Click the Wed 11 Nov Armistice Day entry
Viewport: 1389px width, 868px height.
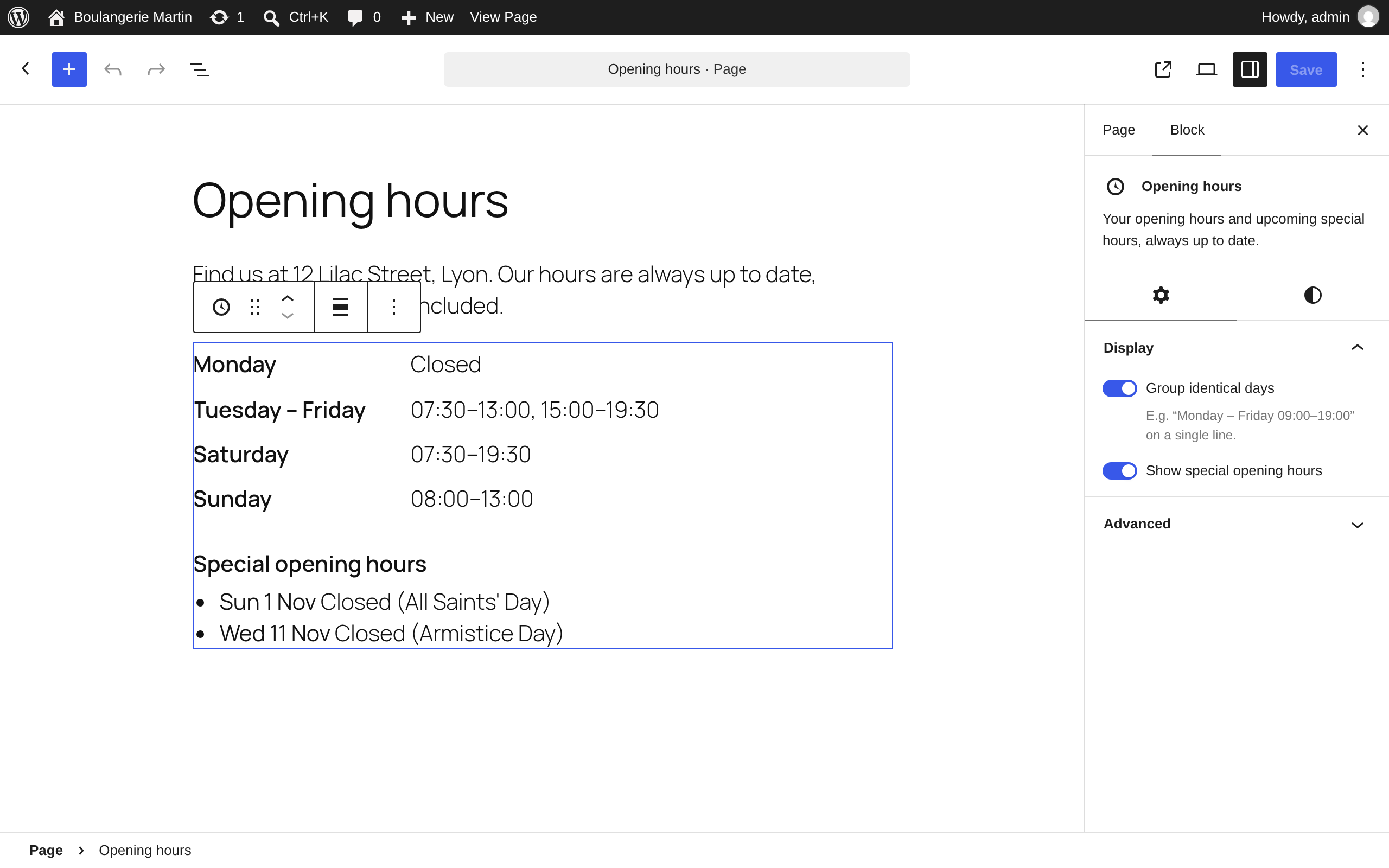(391, 633)
